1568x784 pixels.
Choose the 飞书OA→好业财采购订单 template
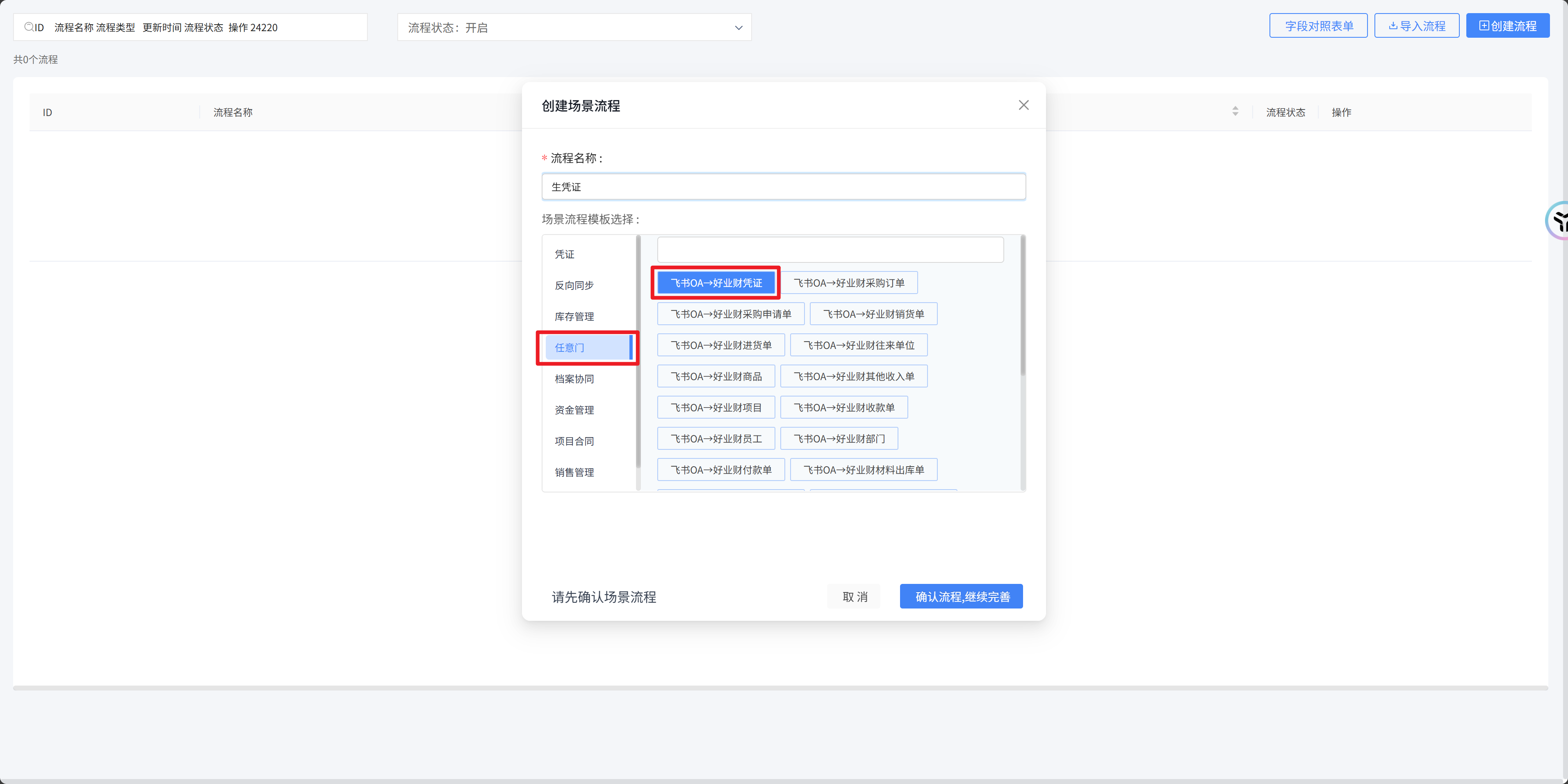tap(848, 283)
